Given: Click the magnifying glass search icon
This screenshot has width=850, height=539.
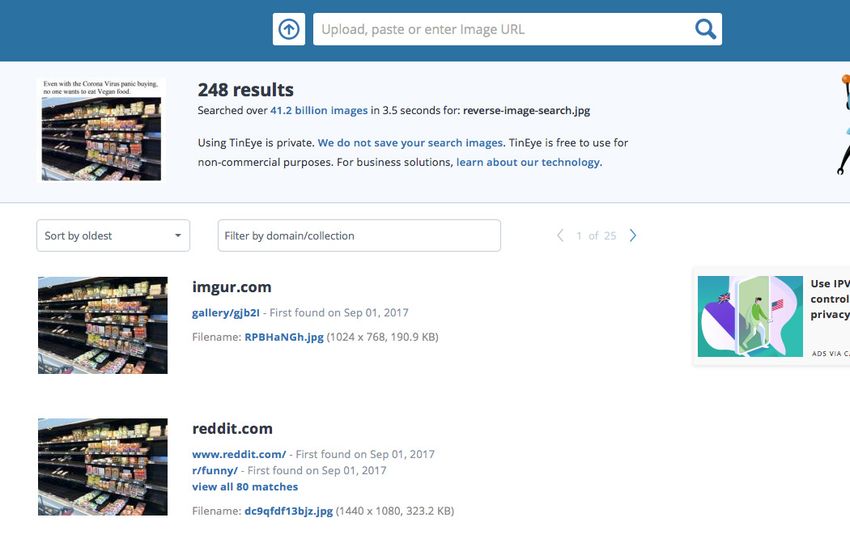Looking at the screenshot, I should [x=705, y=29].
